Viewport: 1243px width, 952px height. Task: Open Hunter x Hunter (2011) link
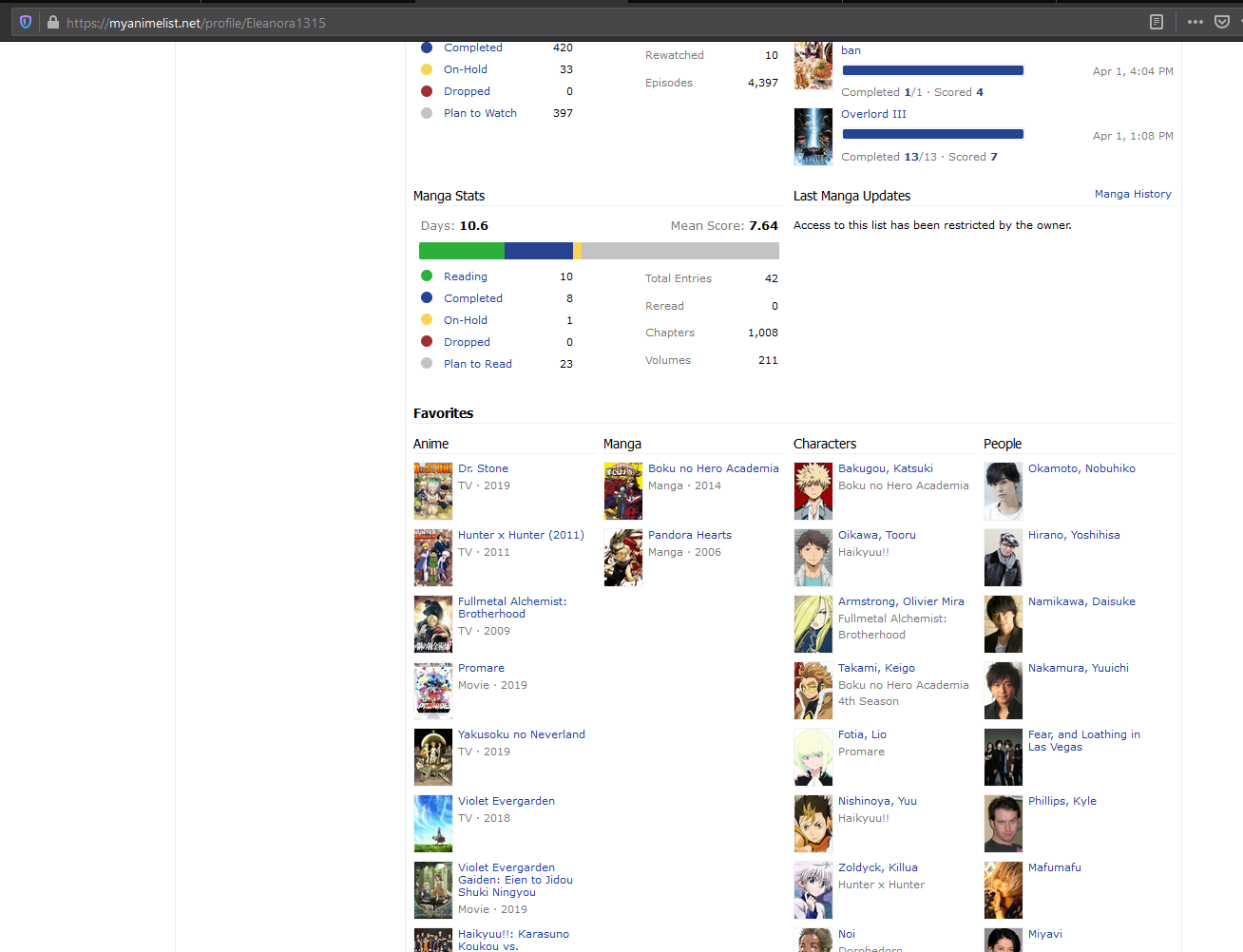click(521, 535)
